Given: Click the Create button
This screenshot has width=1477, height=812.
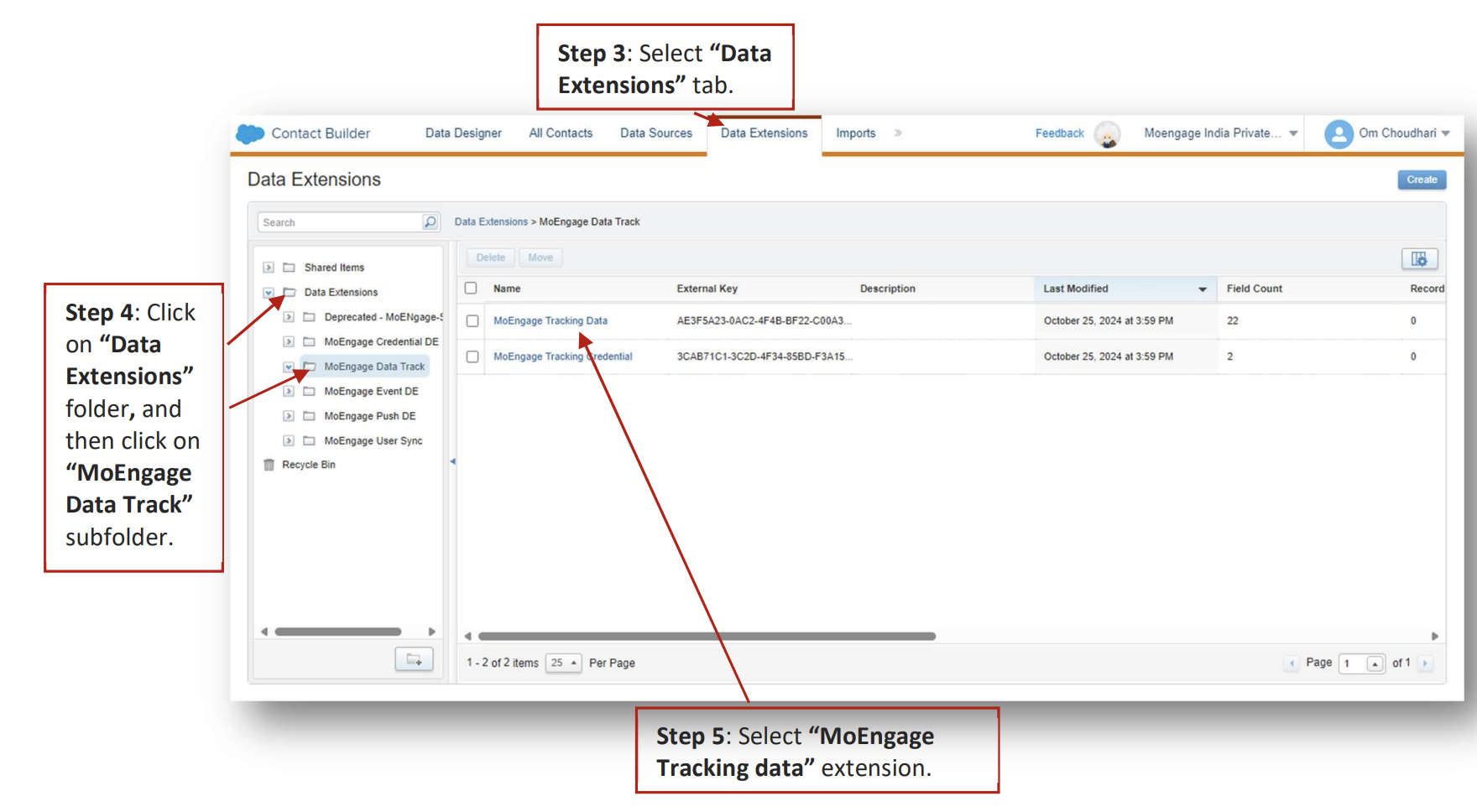Looking at the screenshot, I should (x=1422, y=180).
